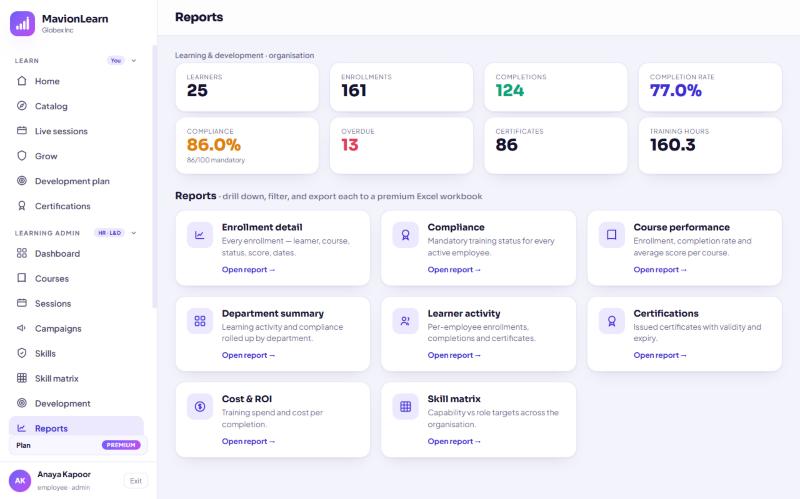This screenshot has height=499, width=800.
Task: Click the Completions 124 value
Action: click(x=510, y=90)
